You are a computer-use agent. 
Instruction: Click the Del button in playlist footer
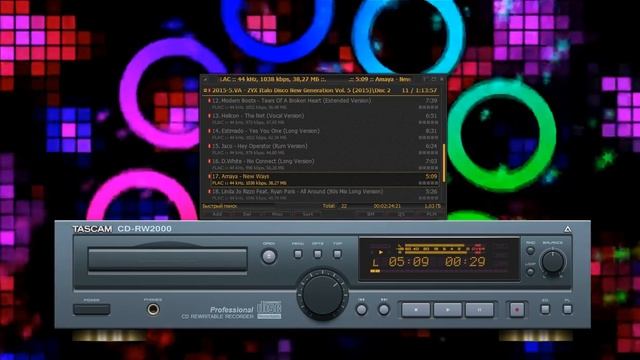point(247,214)
